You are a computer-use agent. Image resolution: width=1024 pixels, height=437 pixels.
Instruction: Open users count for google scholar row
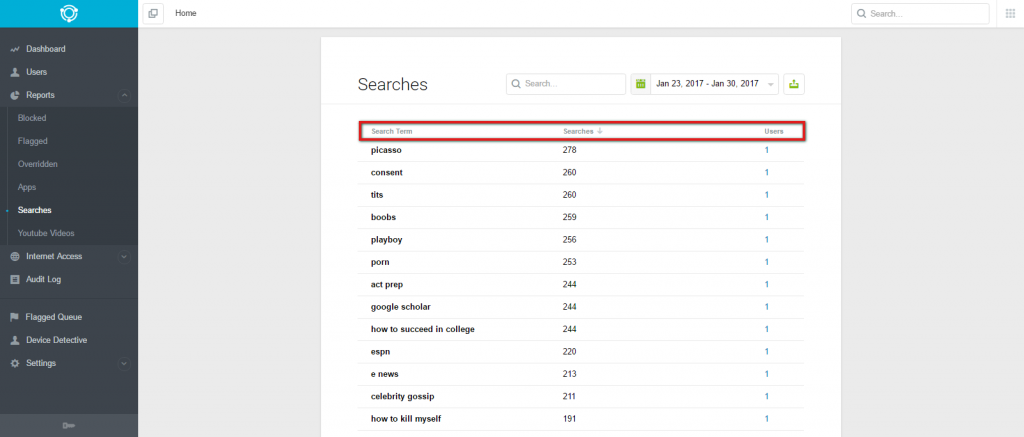point(767,306)
